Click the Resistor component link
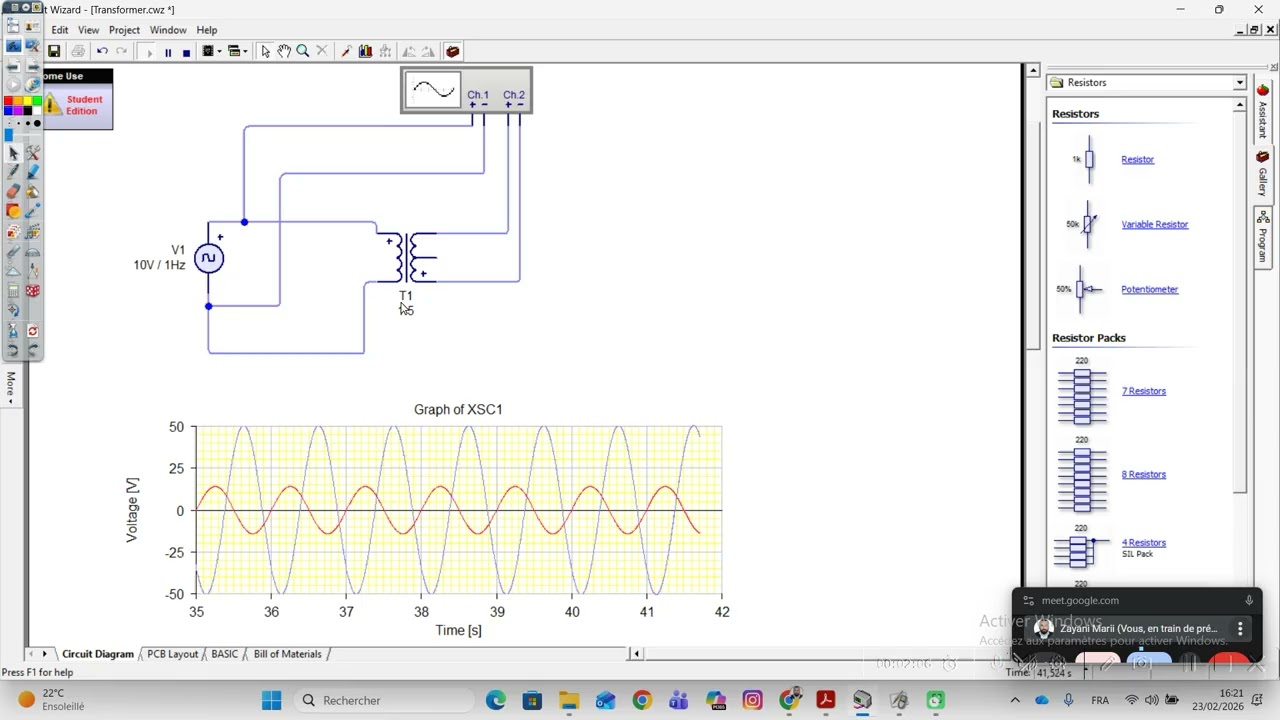This screenshot has width=1280, height=720. [x=1137, y=160]
